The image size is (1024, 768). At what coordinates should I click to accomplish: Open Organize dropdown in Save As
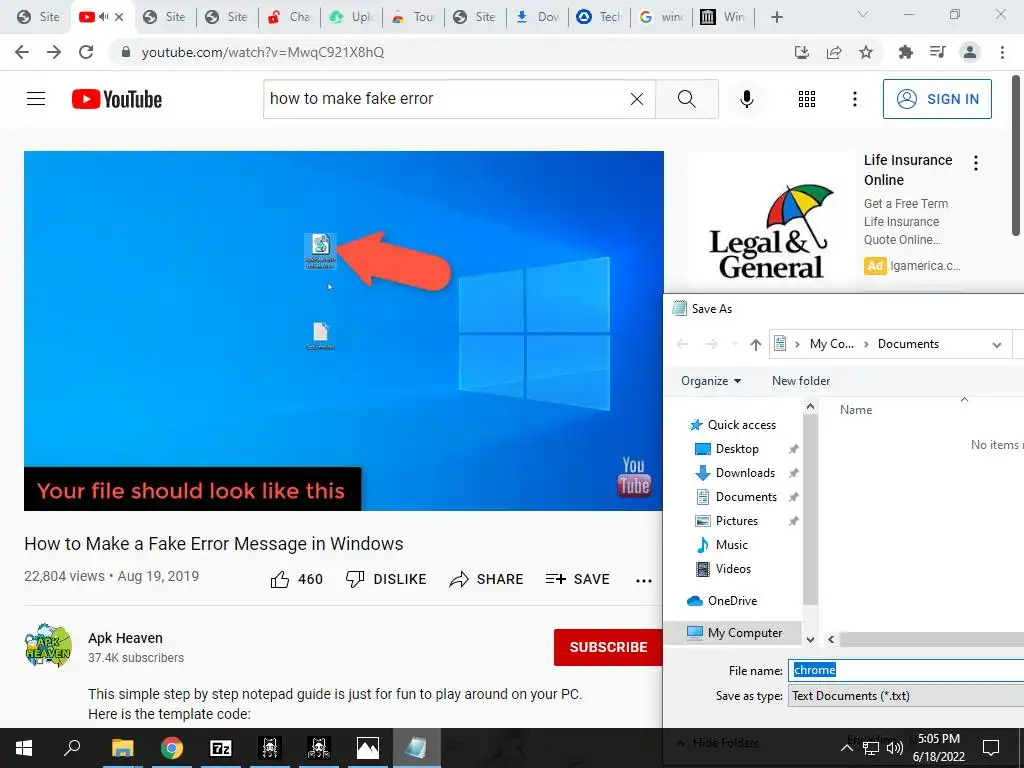coord(711,381)
